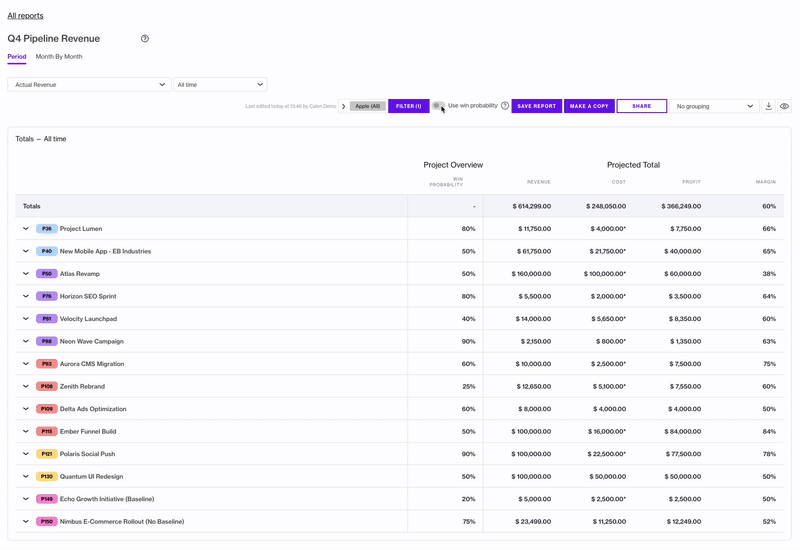
Task: Expand the Polaris Social Push row
Action: 26,454
